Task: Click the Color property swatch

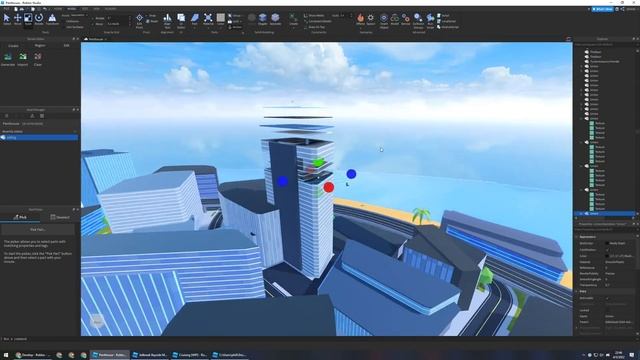Action: 607,256
